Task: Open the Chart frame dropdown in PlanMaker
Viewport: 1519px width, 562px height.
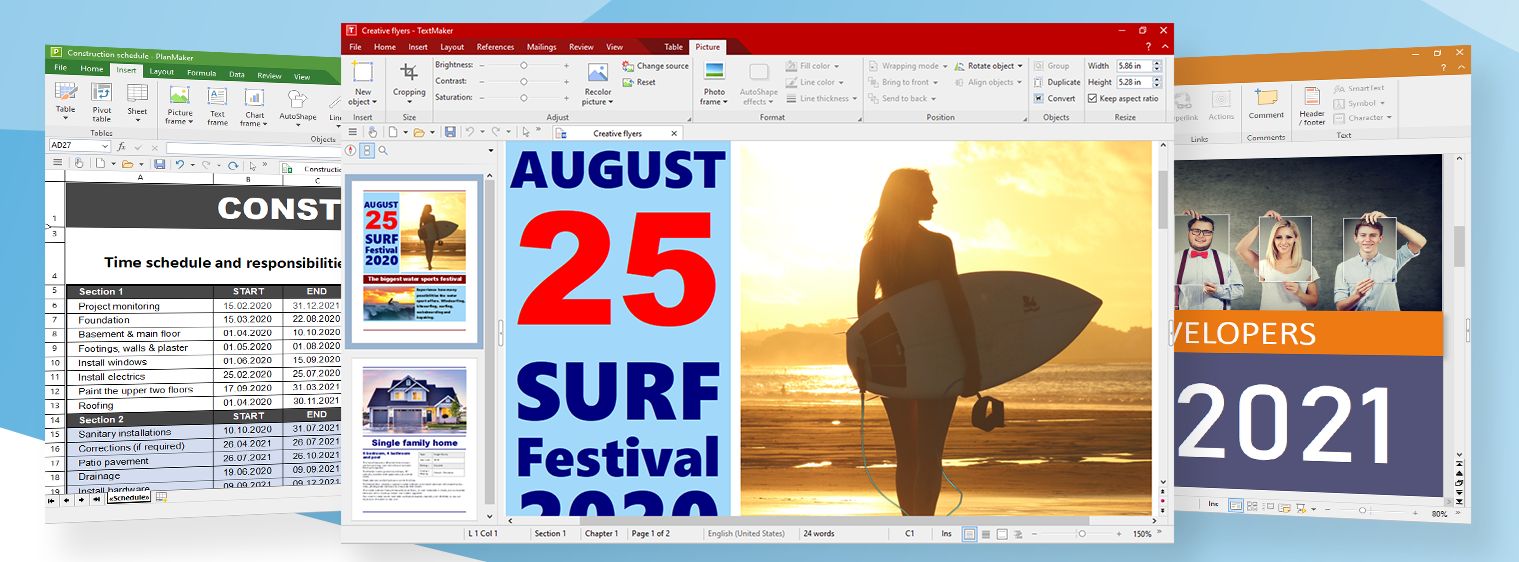Action: click(x=263, y=124)
